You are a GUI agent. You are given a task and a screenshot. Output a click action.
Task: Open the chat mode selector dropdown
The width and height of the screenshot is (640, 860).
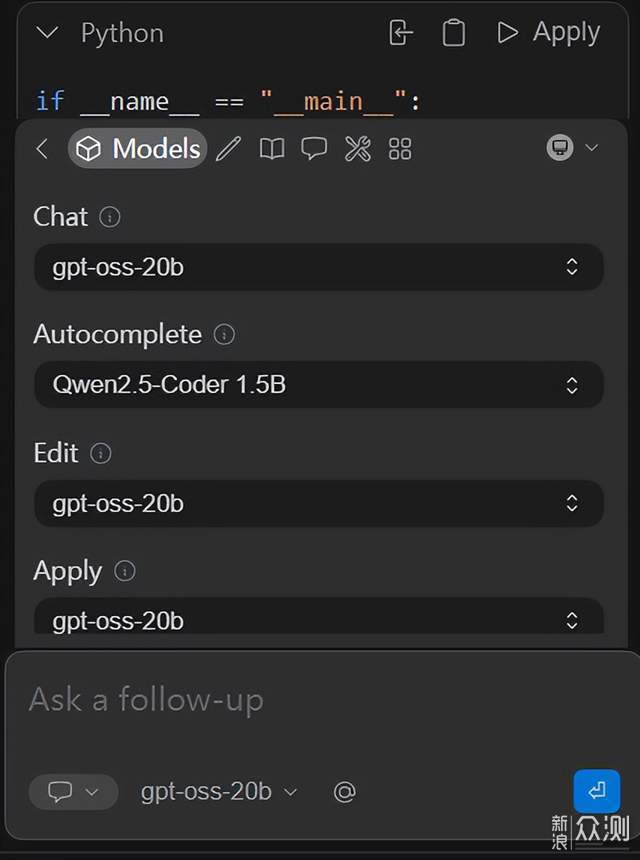click(x=73, y=792)
